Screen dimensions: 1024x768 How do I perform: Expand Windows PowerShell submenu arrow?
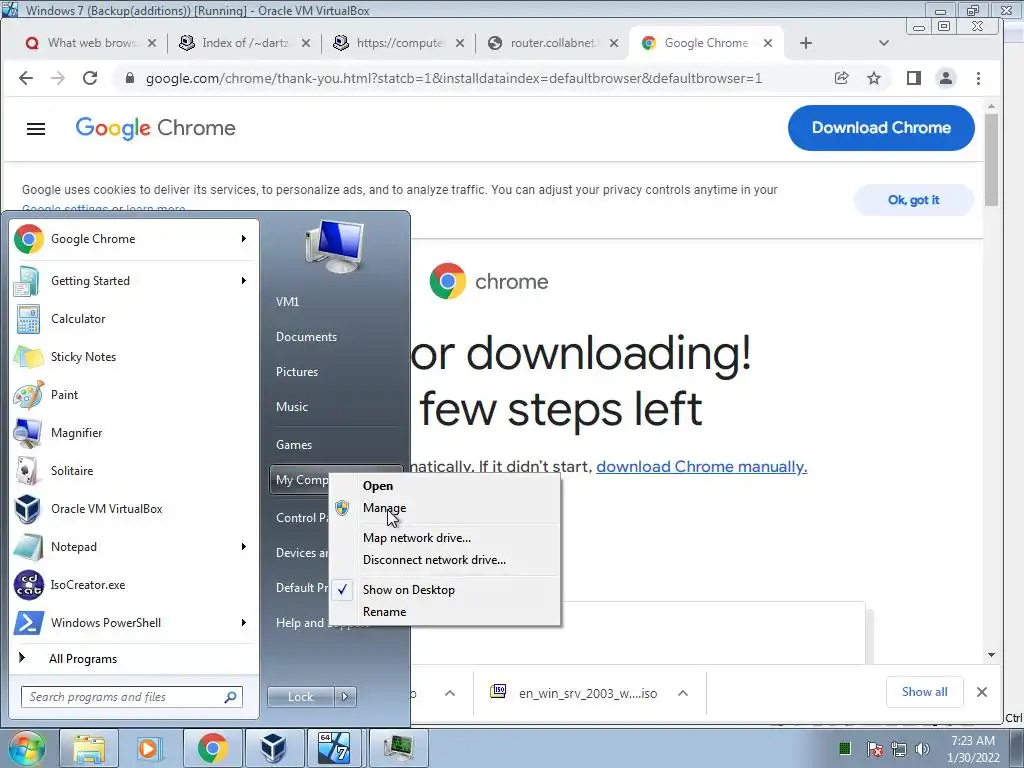[244, 622]
